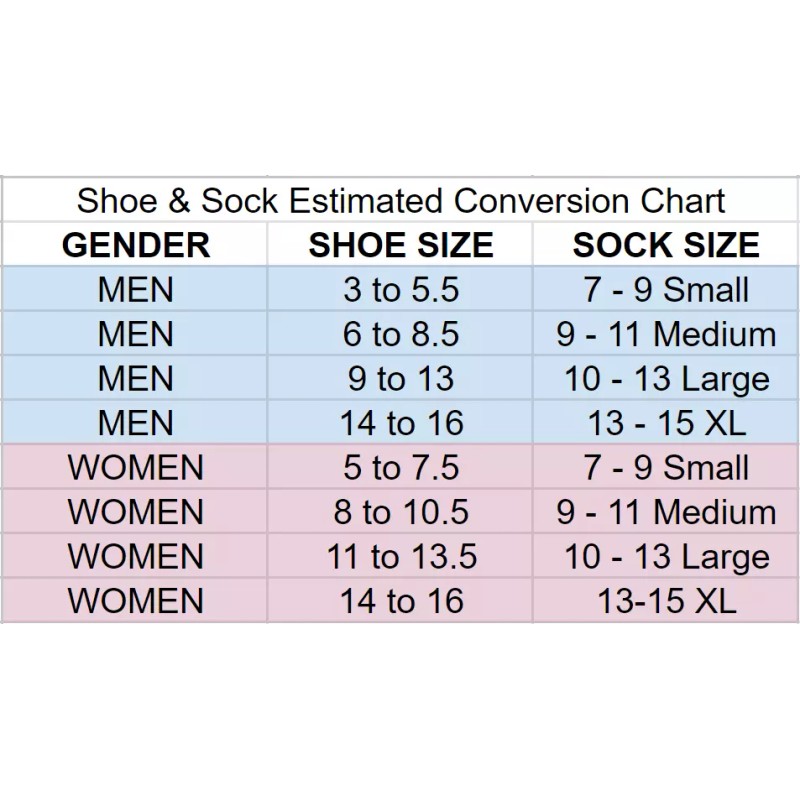Click the WOMEN cell beside "11 to 13.5"
Image resolution: width=800 pixels, height=800 pixels.
(136, 556)
